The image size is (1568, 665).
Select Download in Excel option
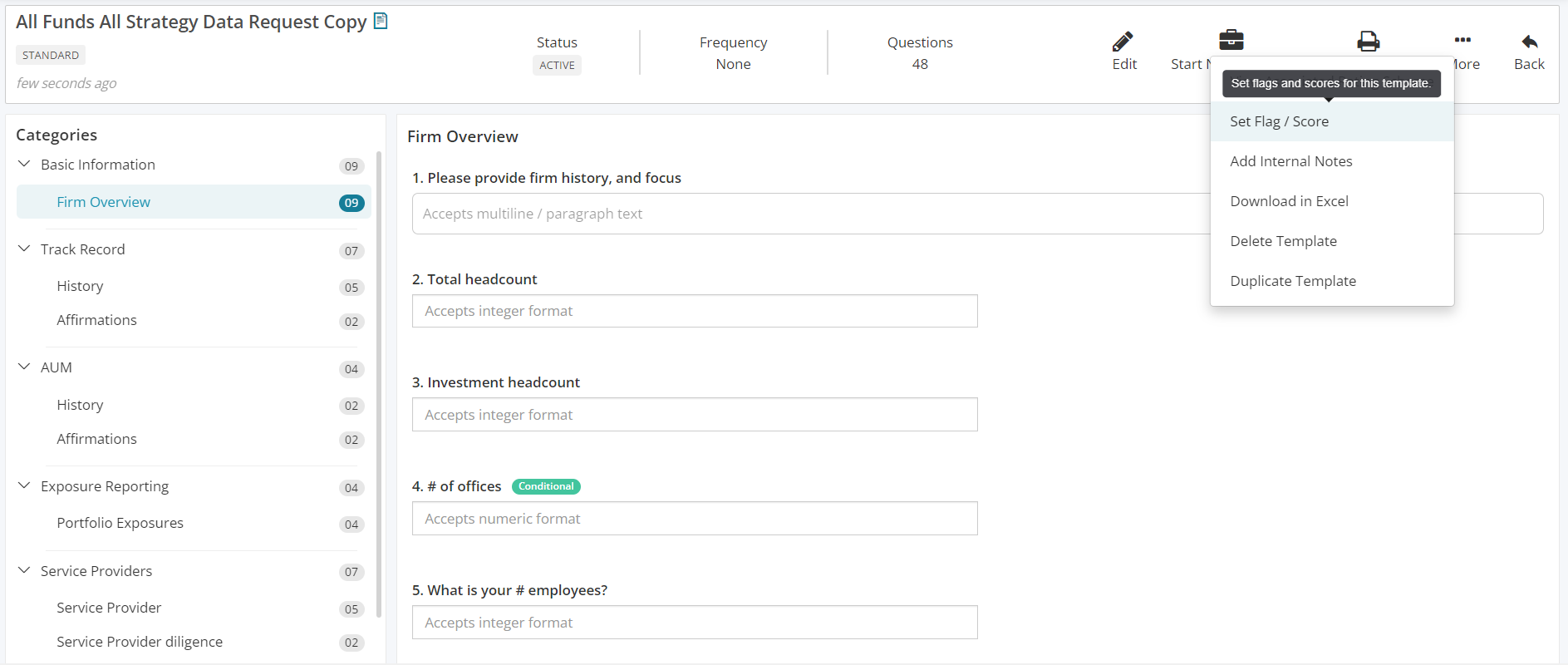click(x=1289, y=201)
